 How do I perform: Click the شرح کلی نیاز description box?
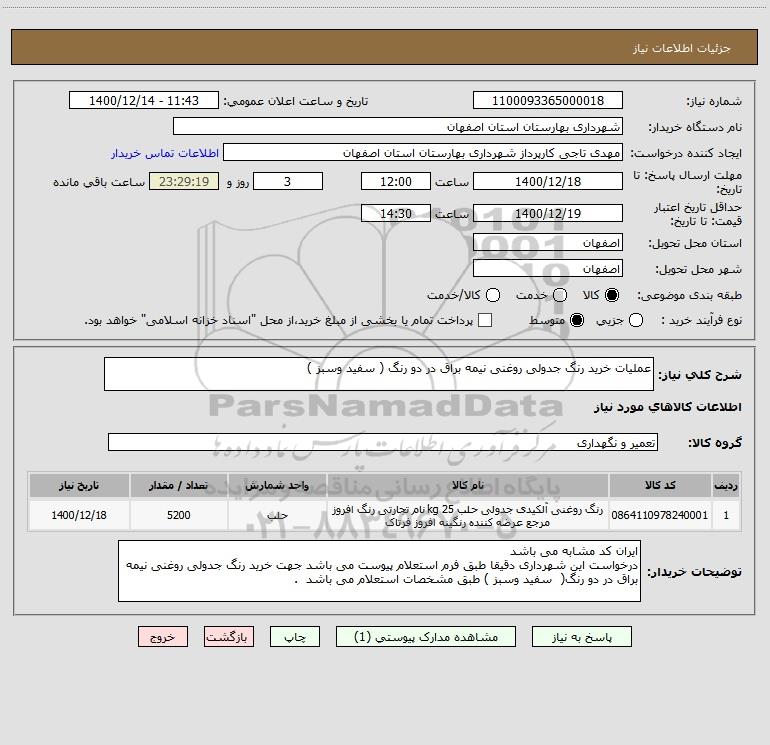pos(379,374)
